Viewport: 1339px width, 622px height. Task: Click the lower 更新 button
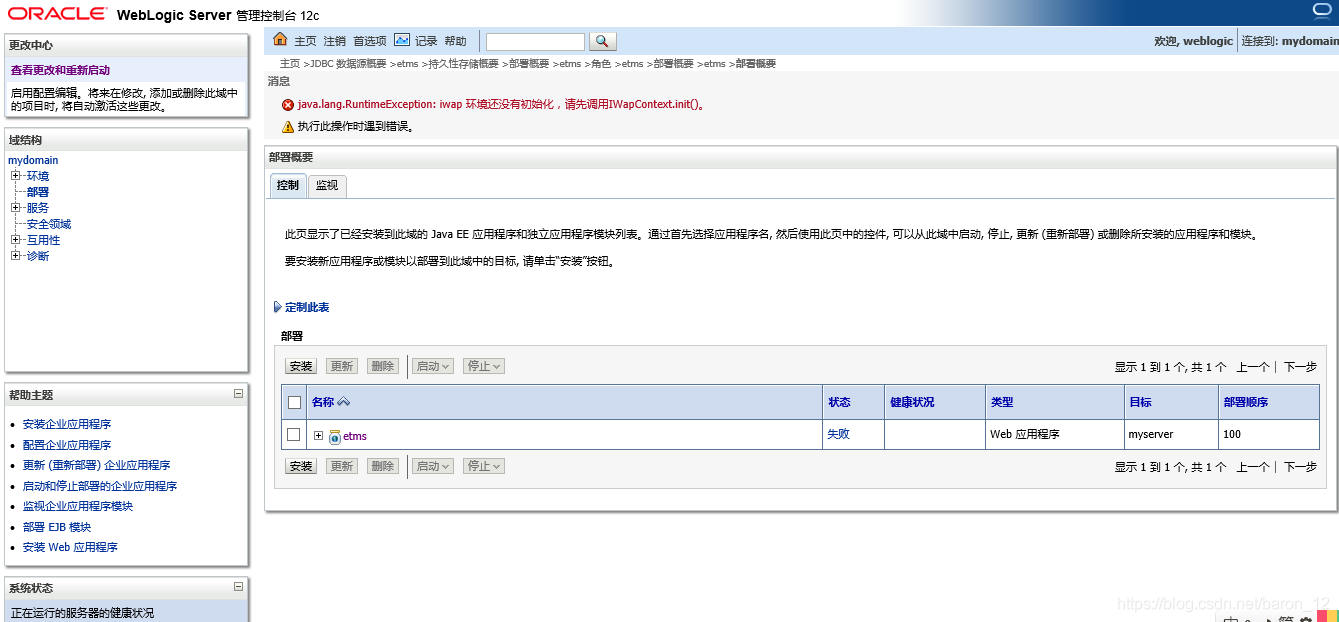click(x=342, y=466)
